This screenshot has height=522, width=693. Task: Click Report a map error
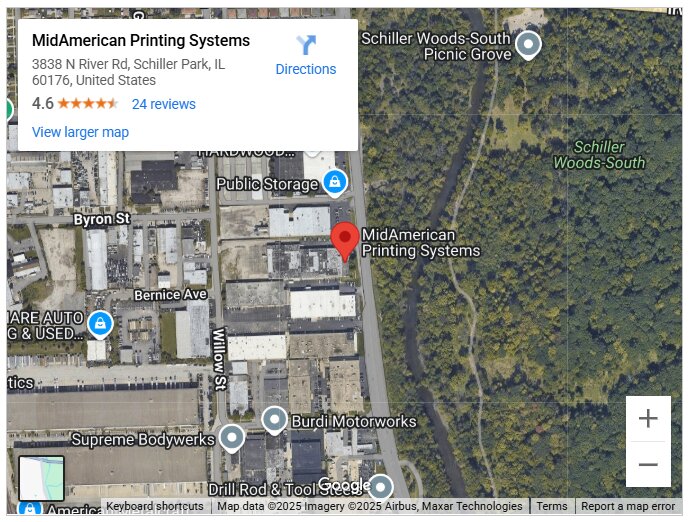[628, 506]
